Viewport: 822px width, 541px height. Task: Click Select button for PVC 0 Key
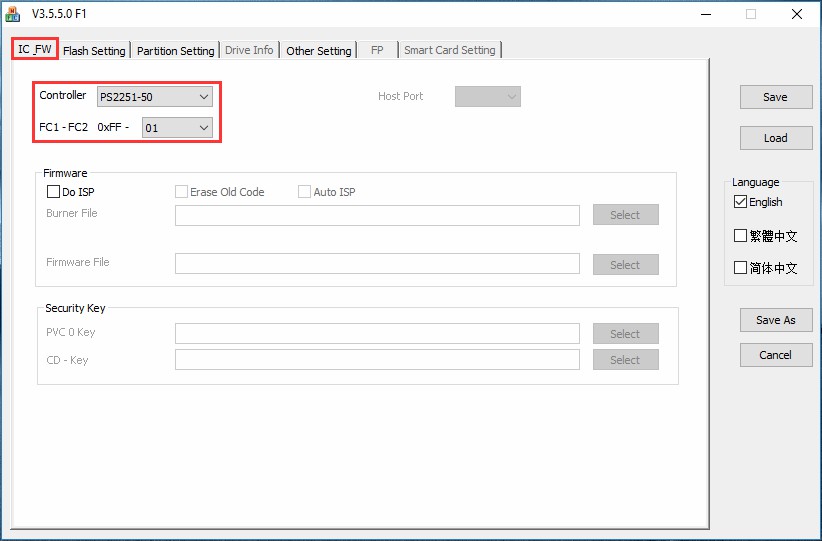625,333
